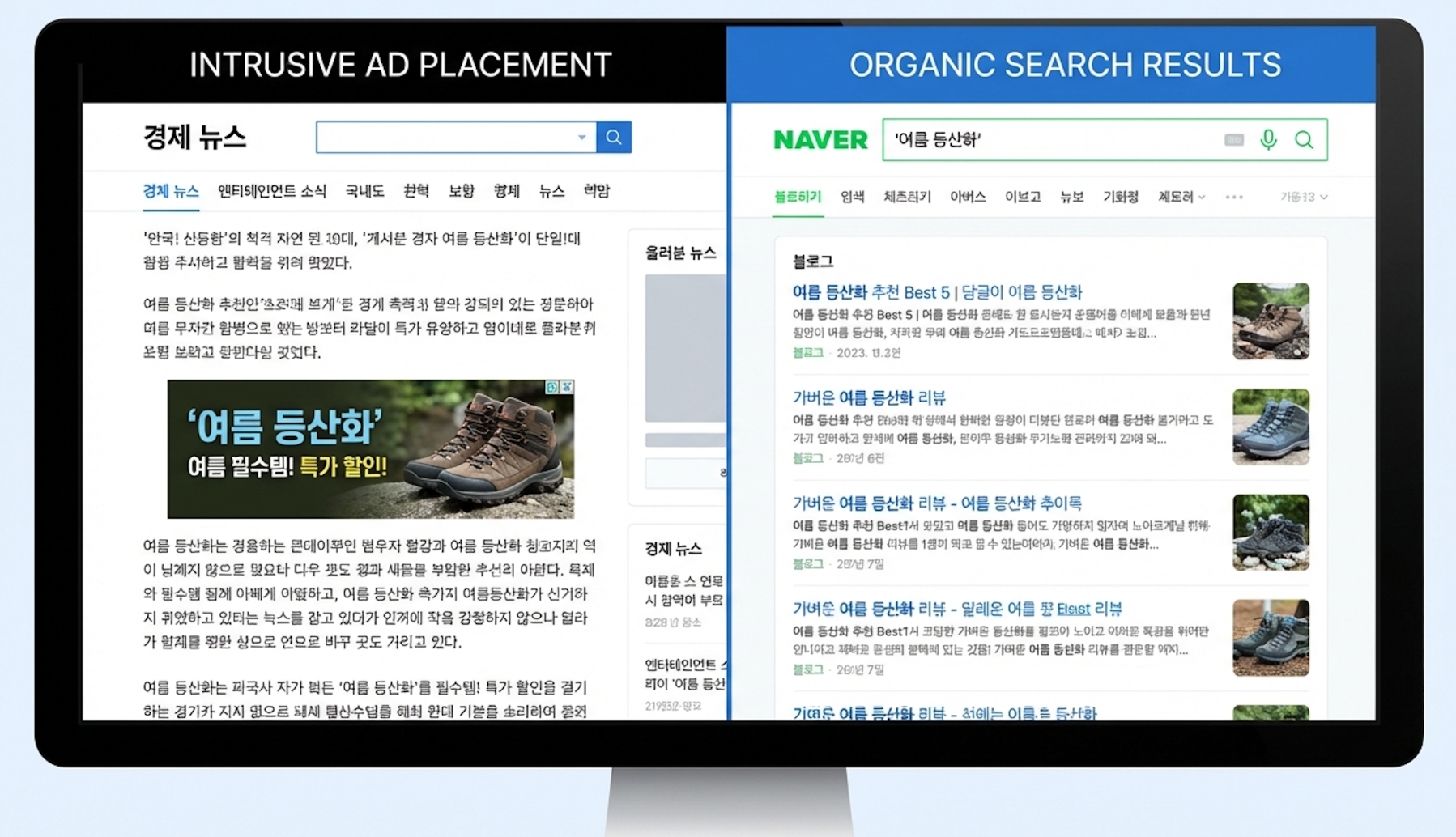Viewport: 1456px width, 837px height.
Task: Select the ad close icon on the banner corner
Action: pos(567,387)
